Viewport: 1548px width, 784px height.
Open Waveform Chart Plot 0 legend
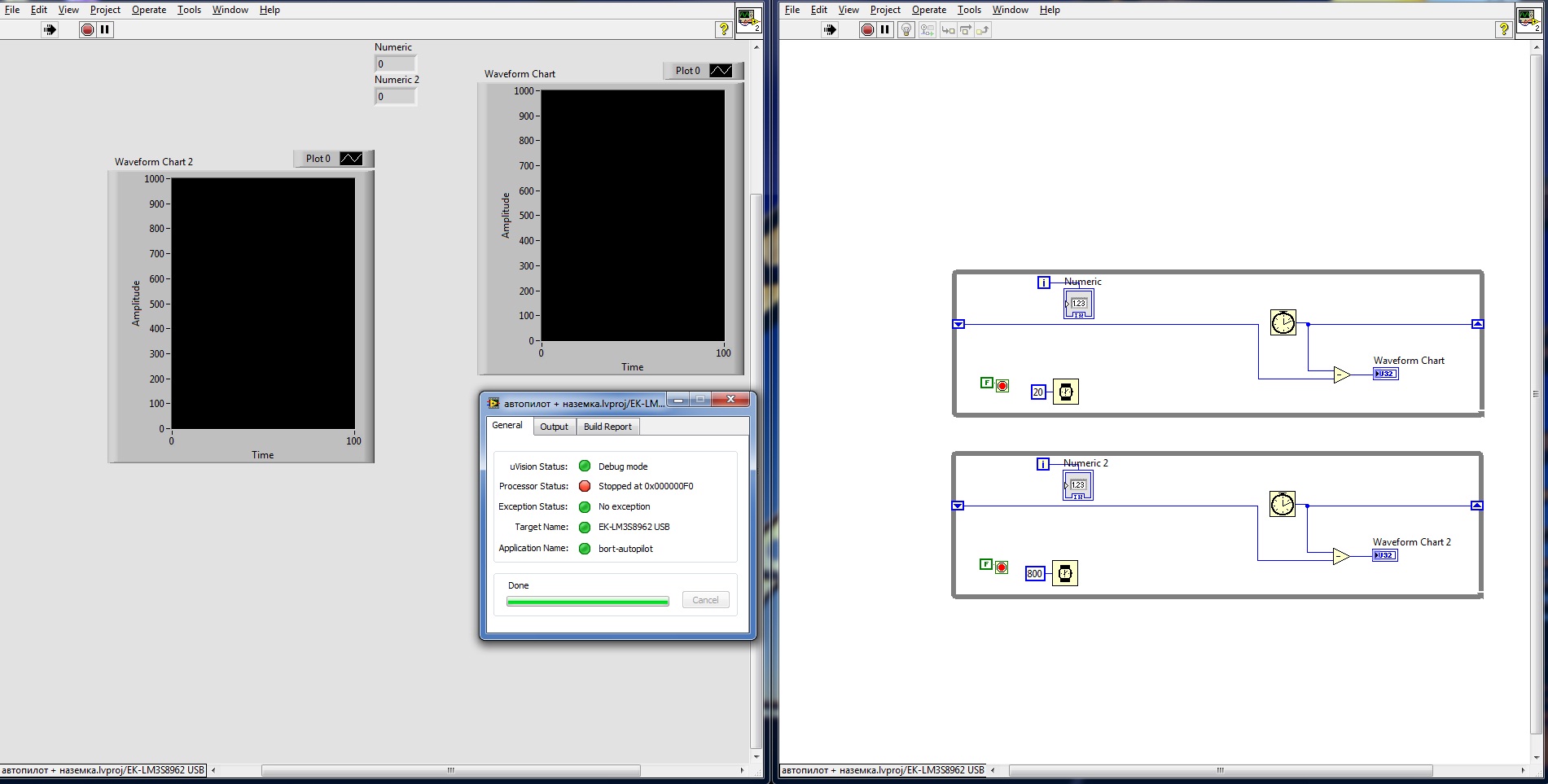point(704,71)
